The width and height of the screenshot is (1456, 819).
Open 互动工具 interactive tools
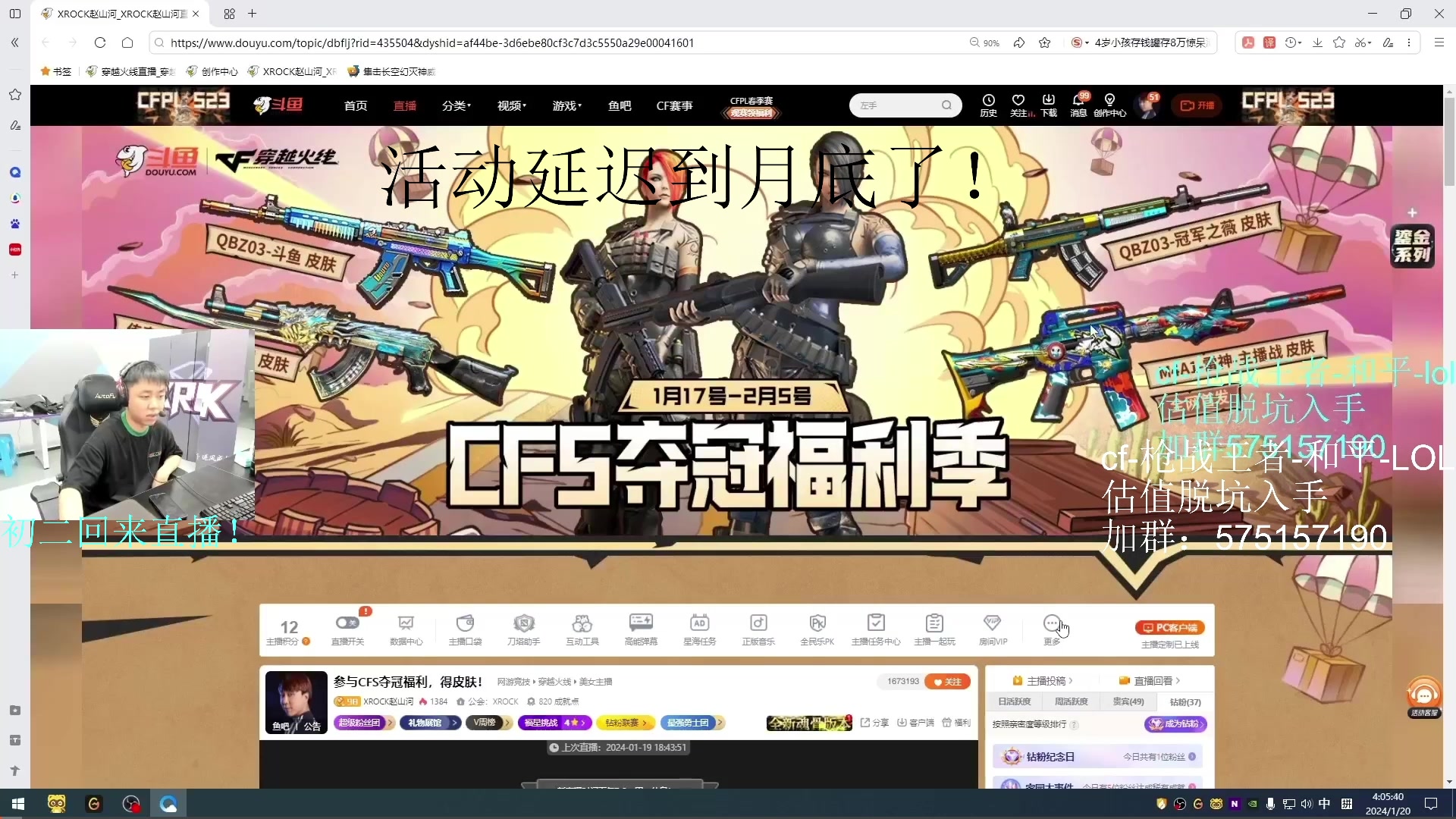pyautogui.click(x=582, y=623)
